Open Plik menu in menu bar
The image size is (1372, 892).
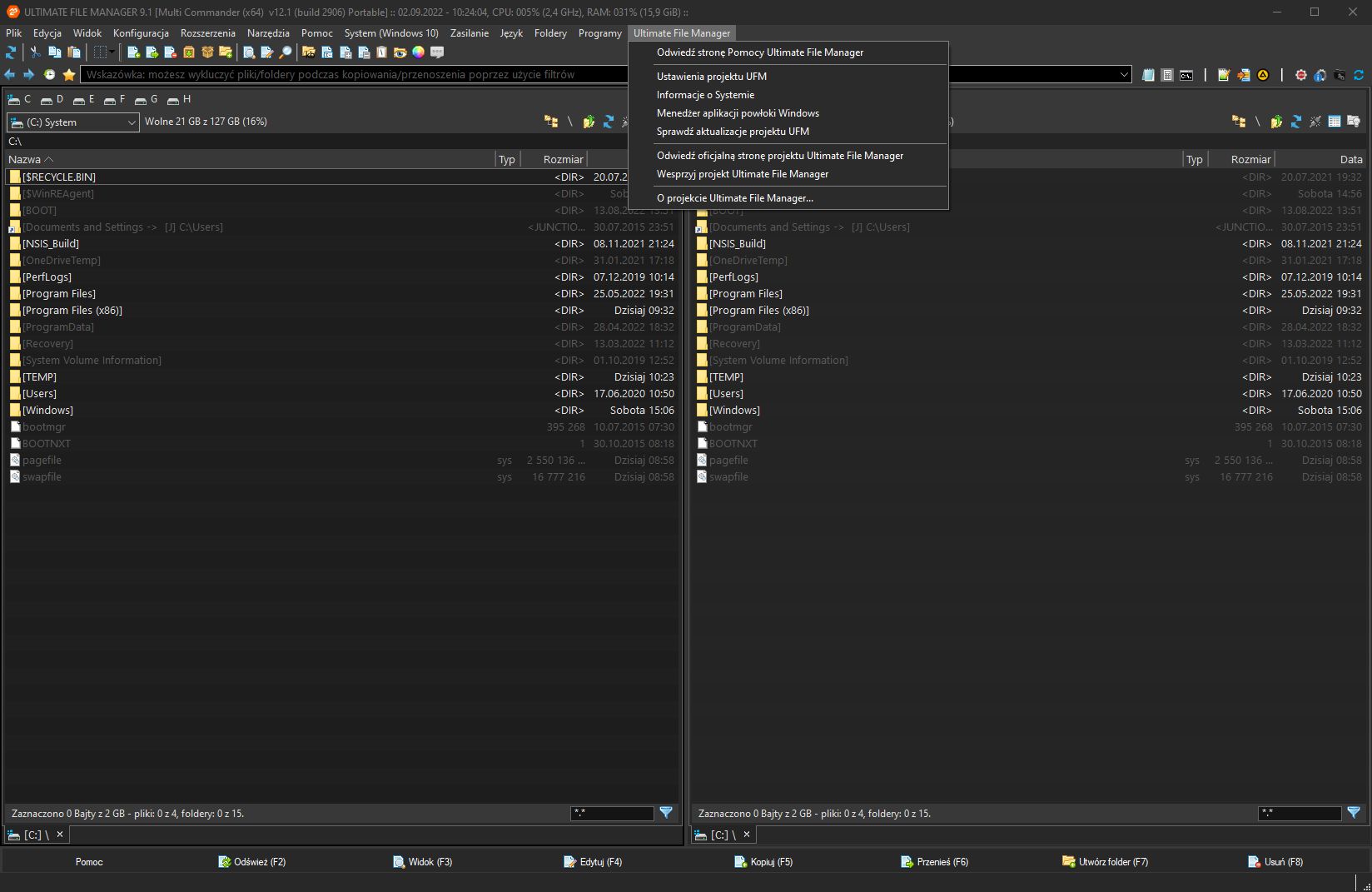(x=13, y=33)
